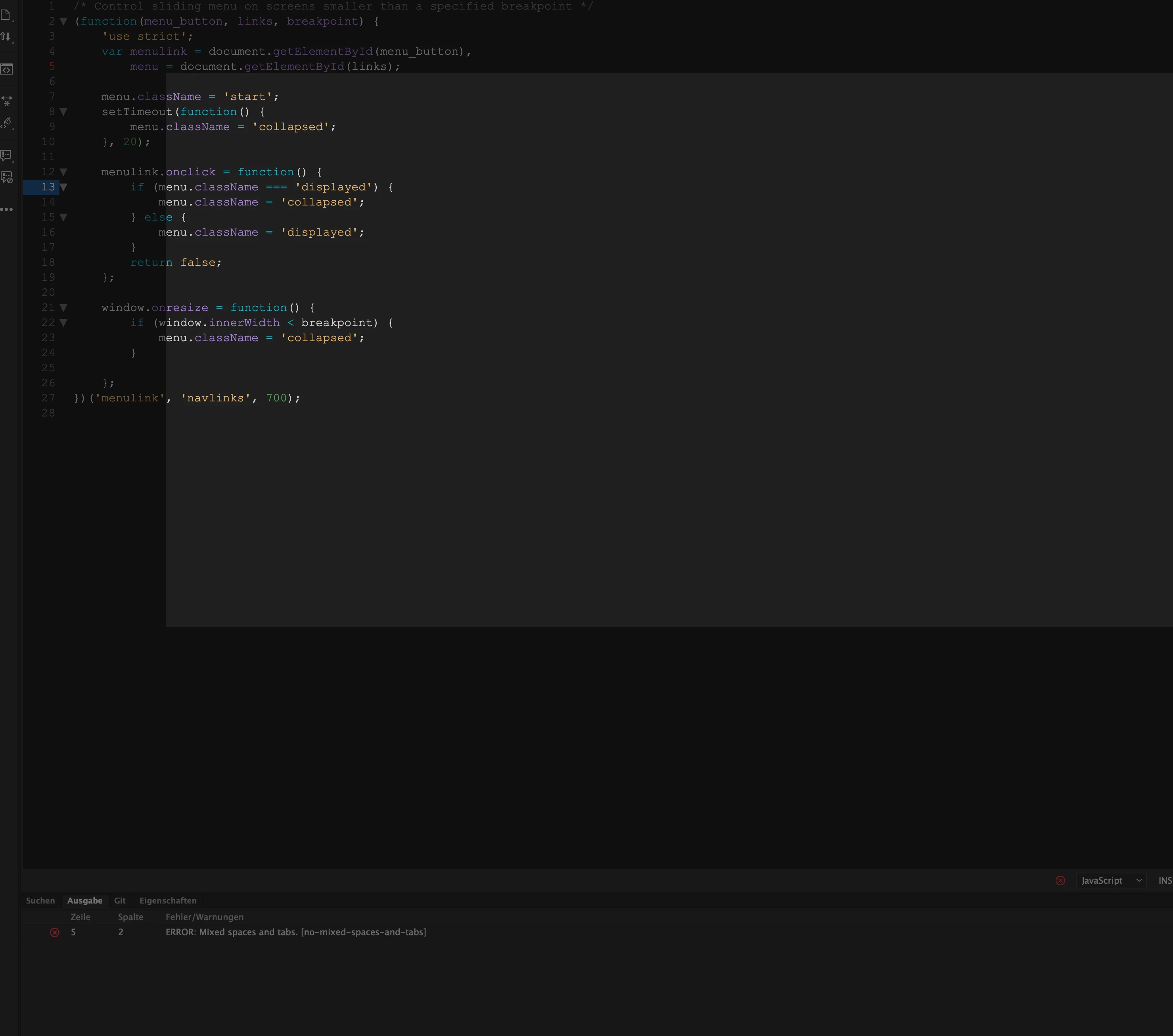Click the Apply Comment icon
The width and height of the screenshot is (1173, 1036).
6,155
